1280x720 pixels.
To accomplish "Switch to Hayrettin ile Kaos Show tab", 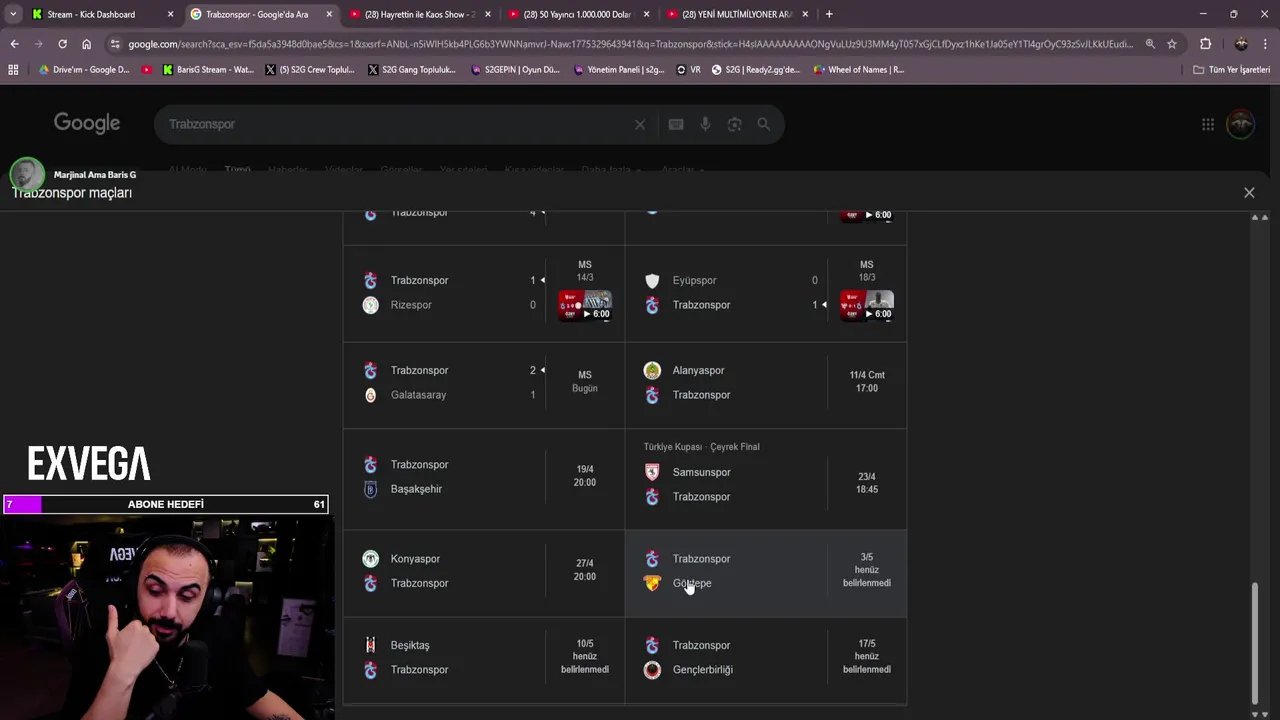I will coord(419,14).
